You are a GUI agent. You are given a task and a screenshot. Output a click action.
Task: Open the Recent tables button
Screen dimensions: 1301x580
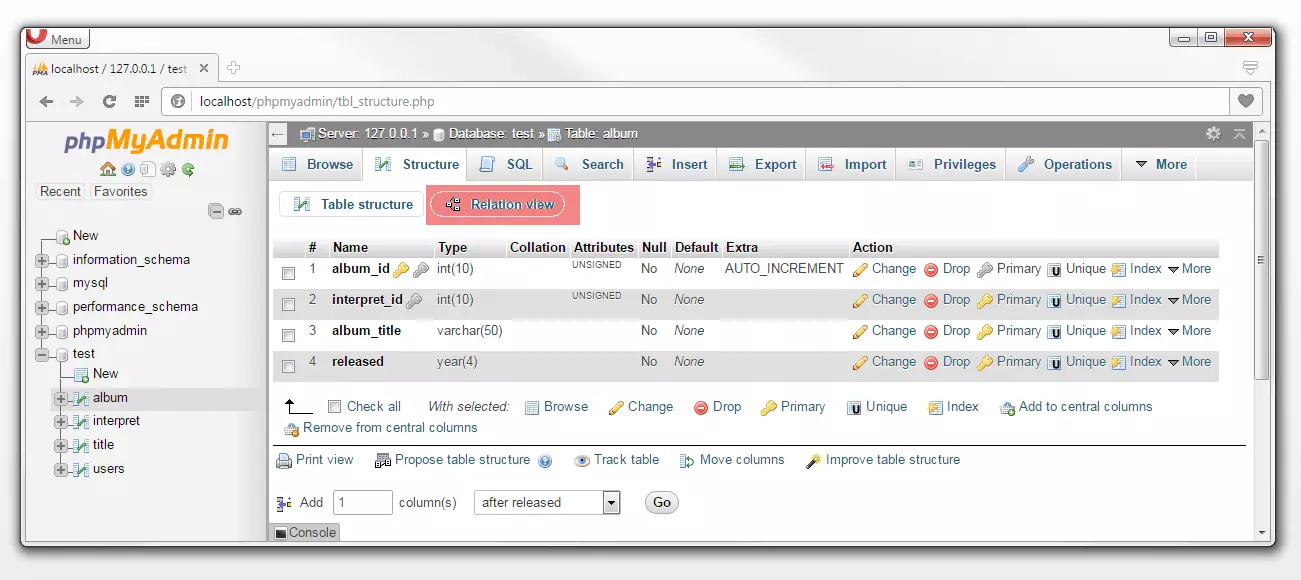click(61, 192)
